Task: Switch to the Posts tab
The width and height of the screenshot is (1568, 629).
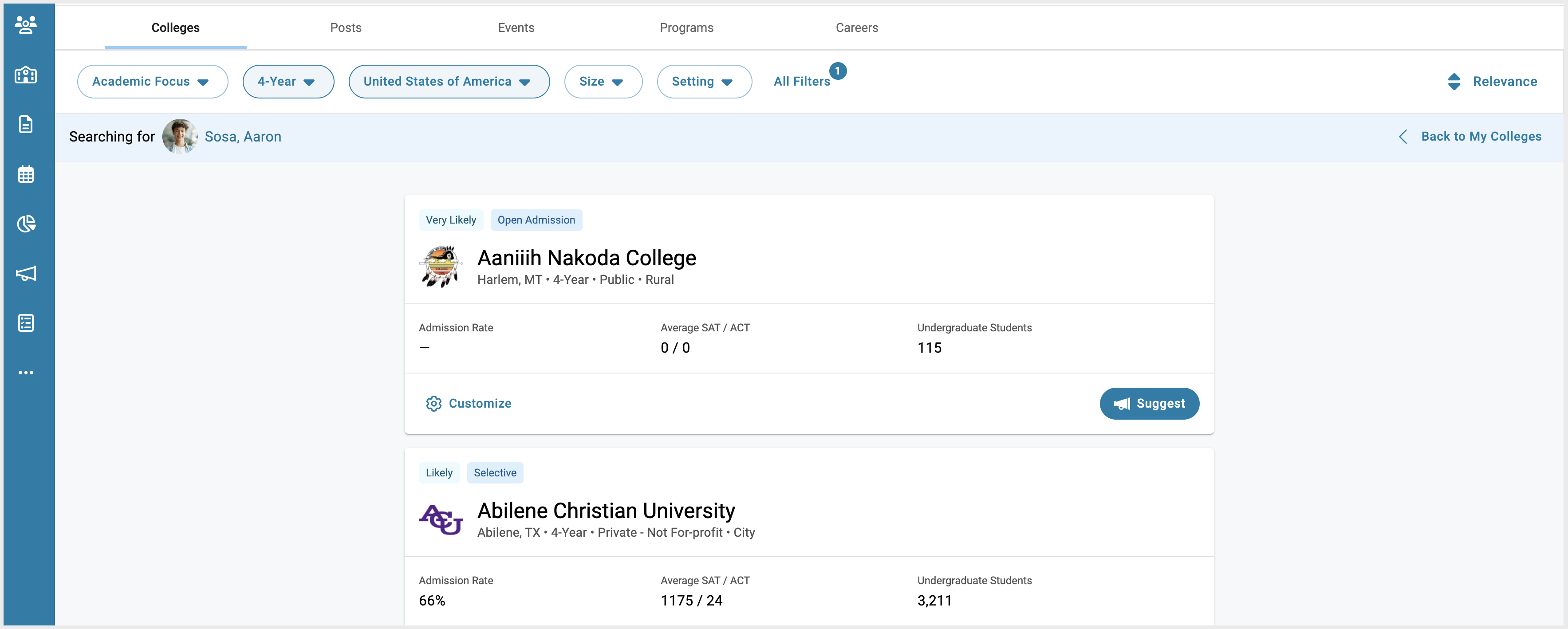Action: tap(346, 28)
